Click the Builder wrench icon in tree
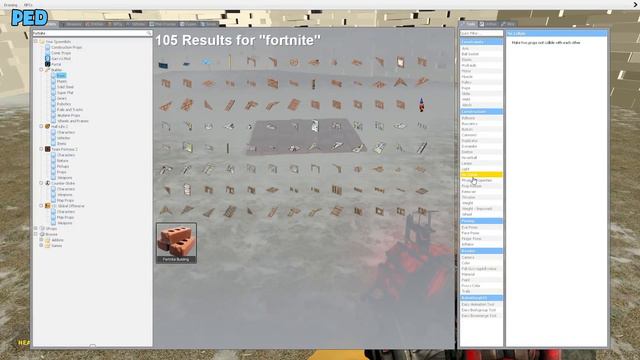 [47, 70]
